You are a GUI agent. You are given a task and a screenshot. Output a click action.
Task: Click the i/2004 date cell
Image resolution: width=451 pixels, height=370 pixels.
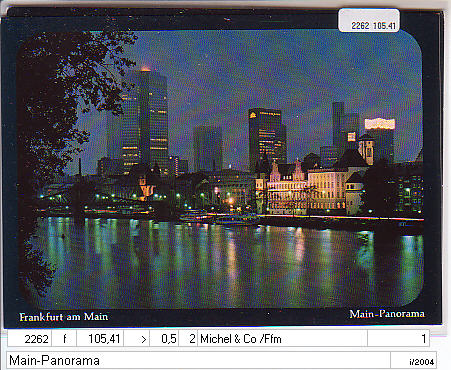pyautogui.click(x=413, y=360)
